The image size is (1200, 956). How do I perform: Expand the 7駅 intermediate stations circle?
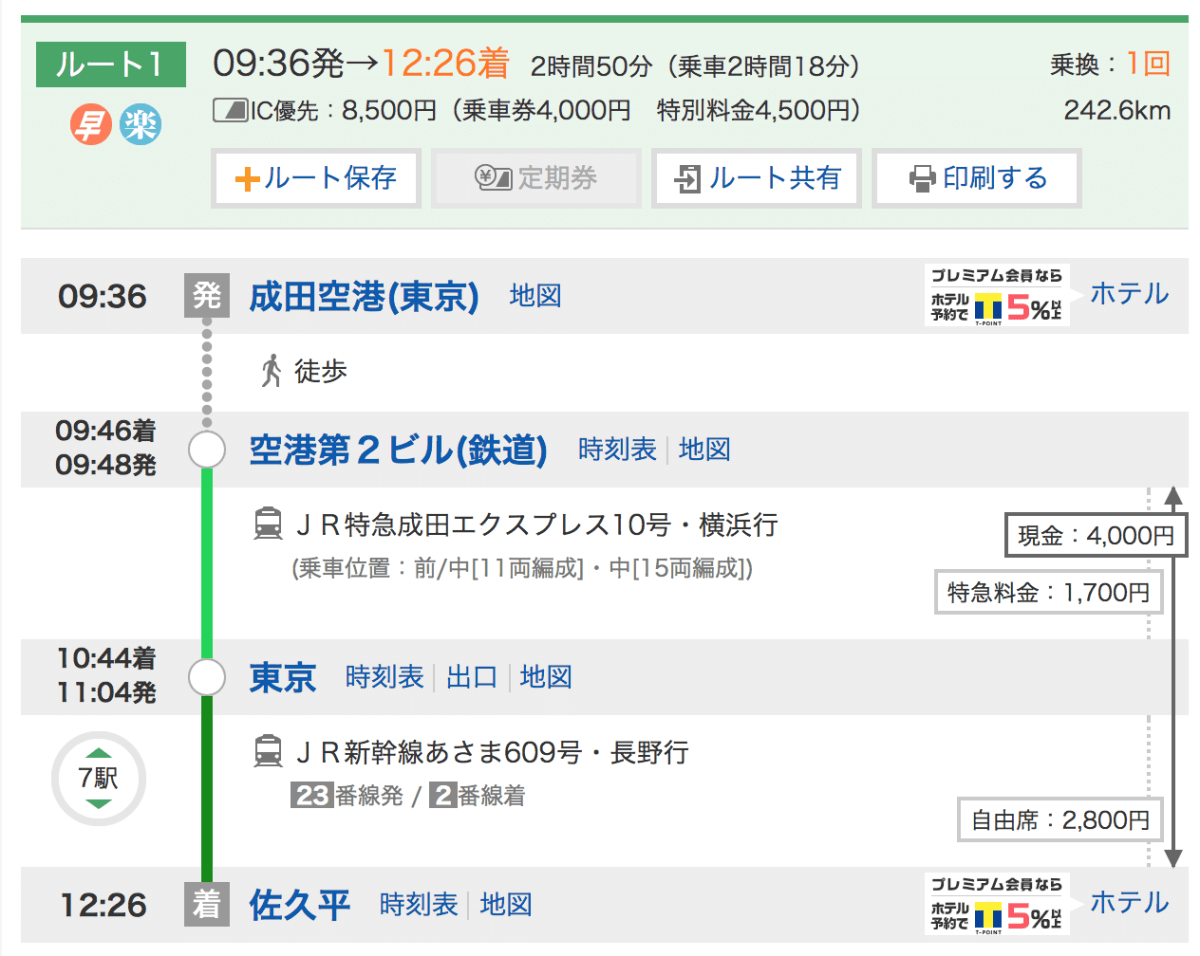99,778
